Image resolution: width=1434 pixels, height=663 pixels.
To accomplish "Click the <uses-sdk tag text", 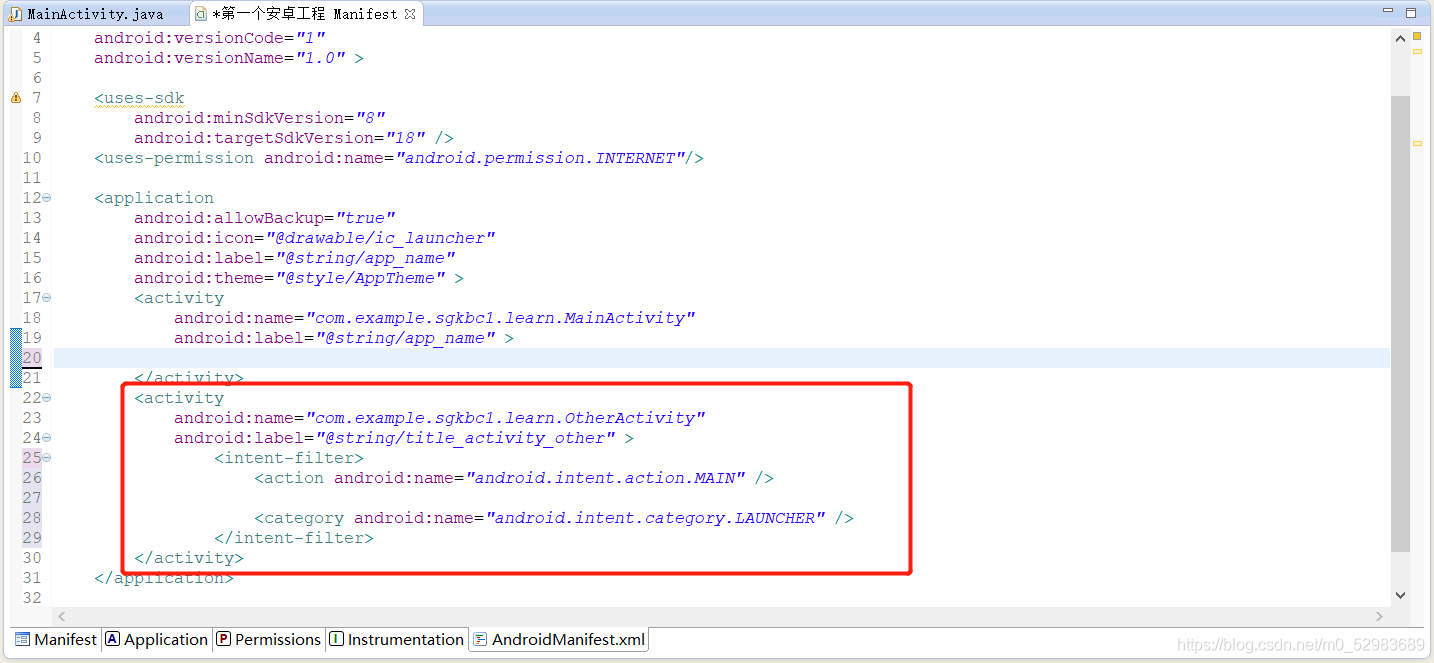I will tap(139, 98).
